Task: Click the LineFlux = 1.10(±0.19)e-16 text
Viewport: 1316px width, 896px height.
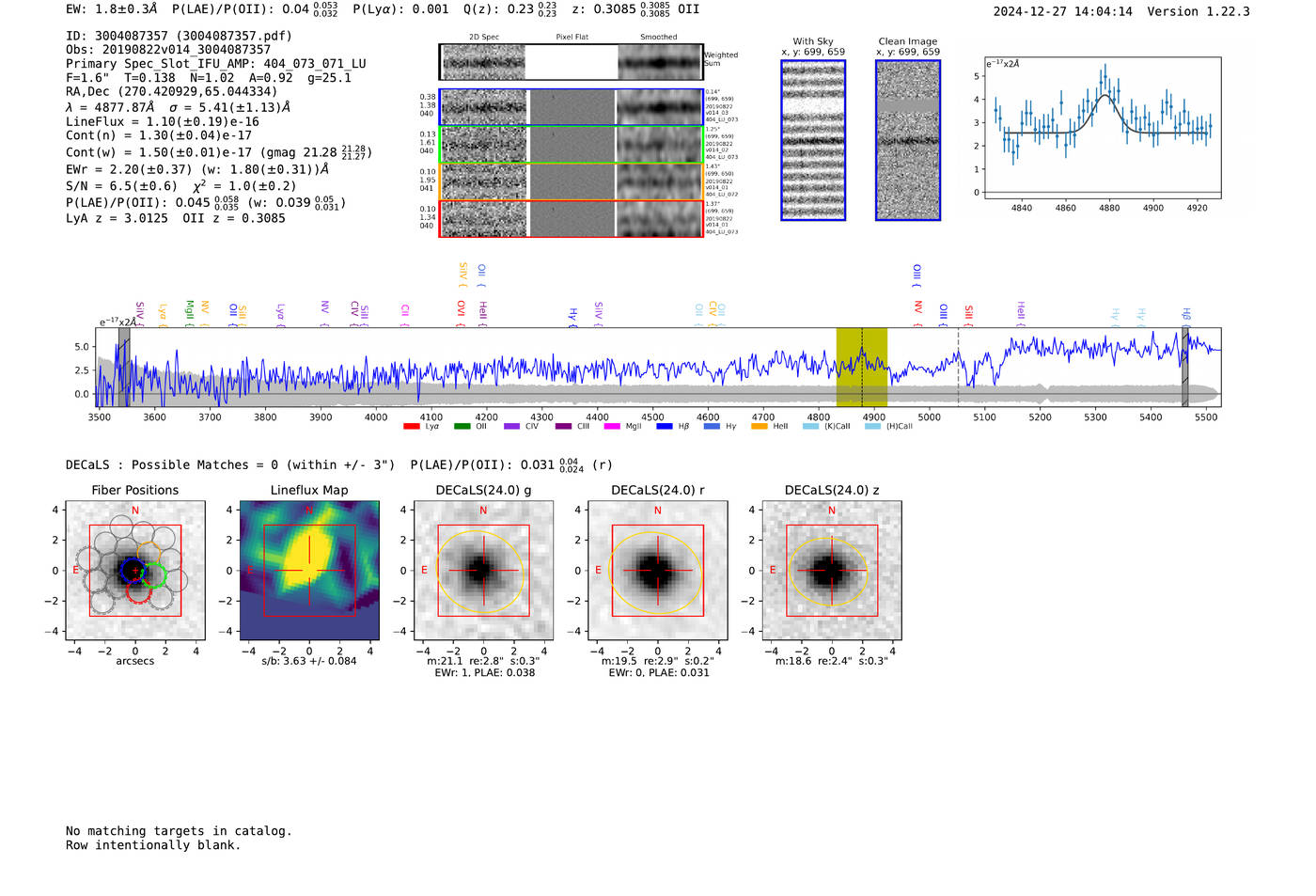Action: [163, 121]
